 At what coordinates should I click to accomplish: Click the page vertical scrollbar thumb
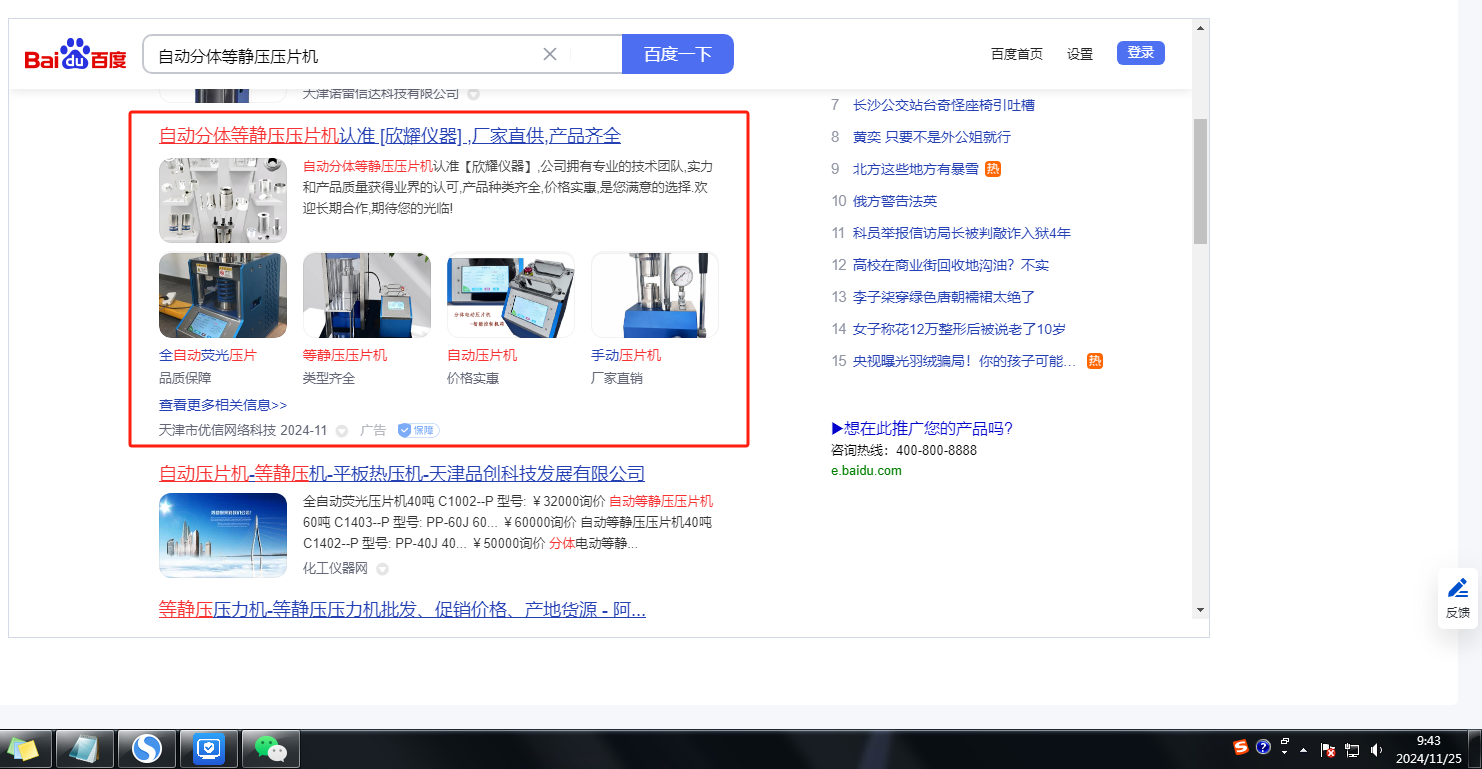click(1200, 180)
